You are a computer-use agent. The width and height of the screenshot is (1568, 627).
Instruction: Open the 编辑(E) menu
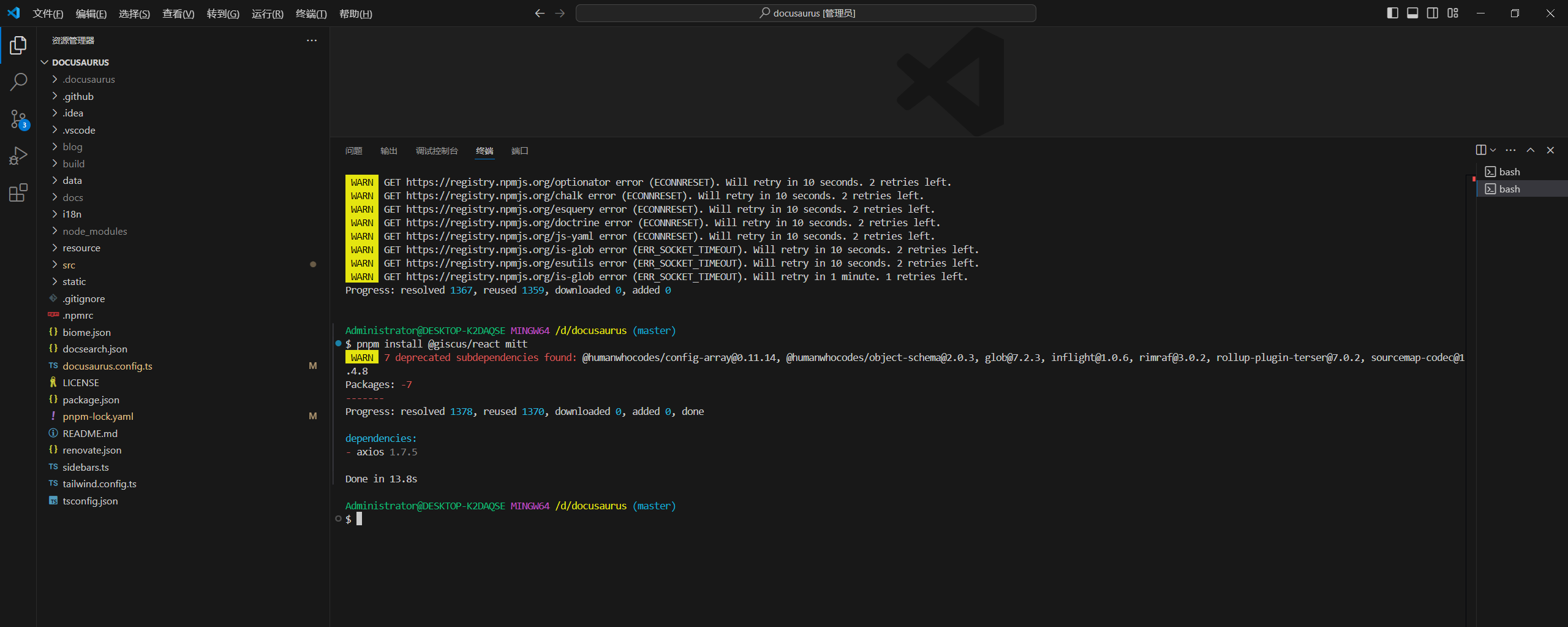91,13
